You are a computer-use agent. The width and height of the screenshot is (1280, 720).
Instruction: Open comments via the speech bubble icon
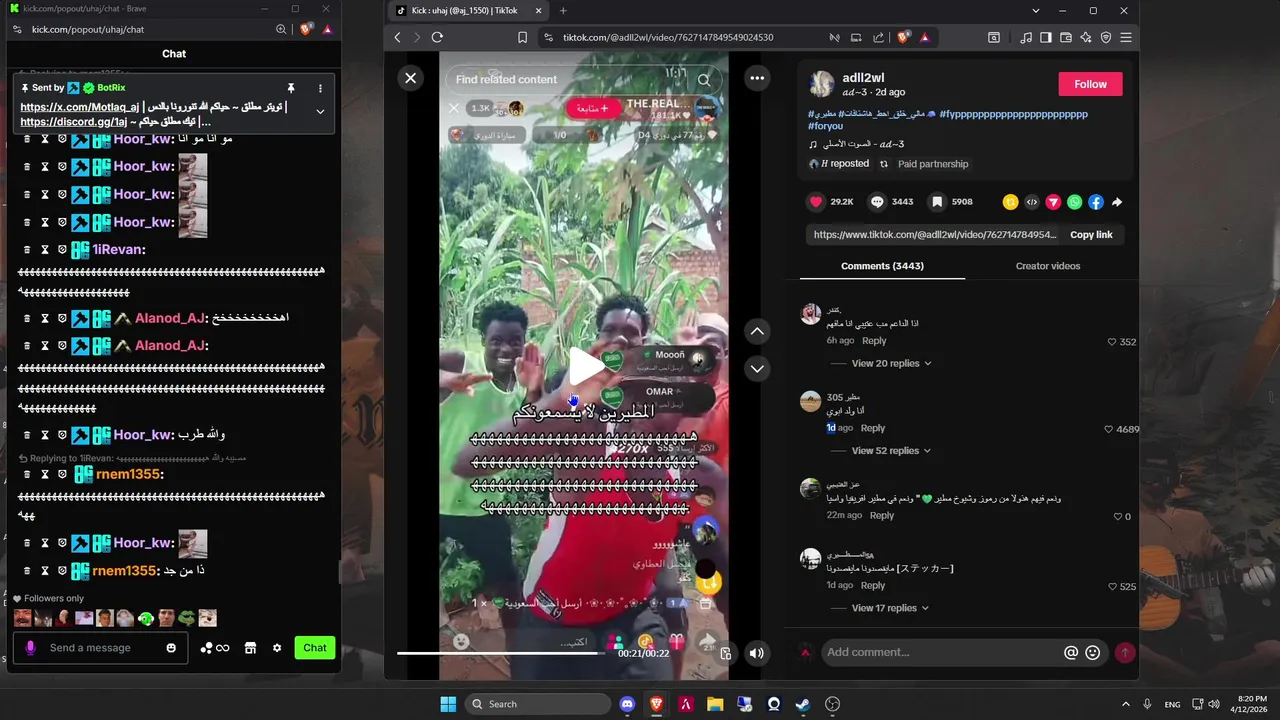click(877, 202)
